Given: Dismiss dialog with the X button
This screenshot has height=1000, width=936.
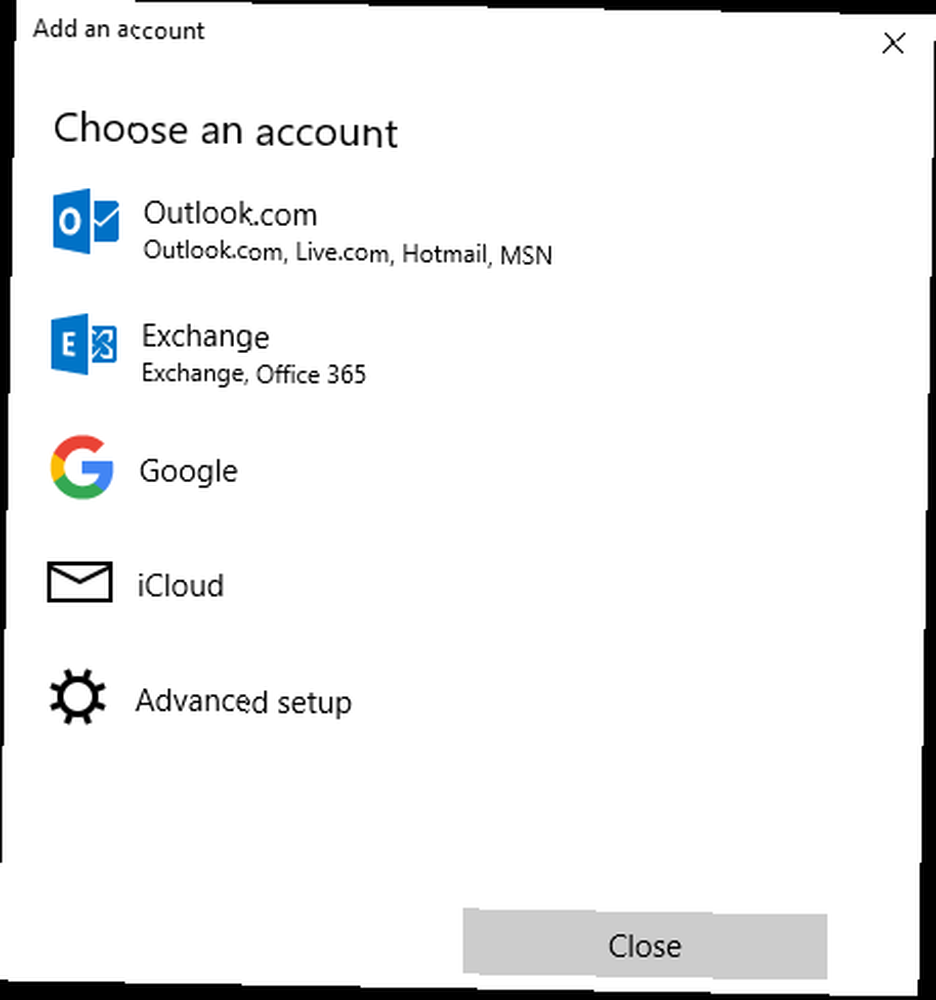Looking at the screenshot, I should pos(893,43).
